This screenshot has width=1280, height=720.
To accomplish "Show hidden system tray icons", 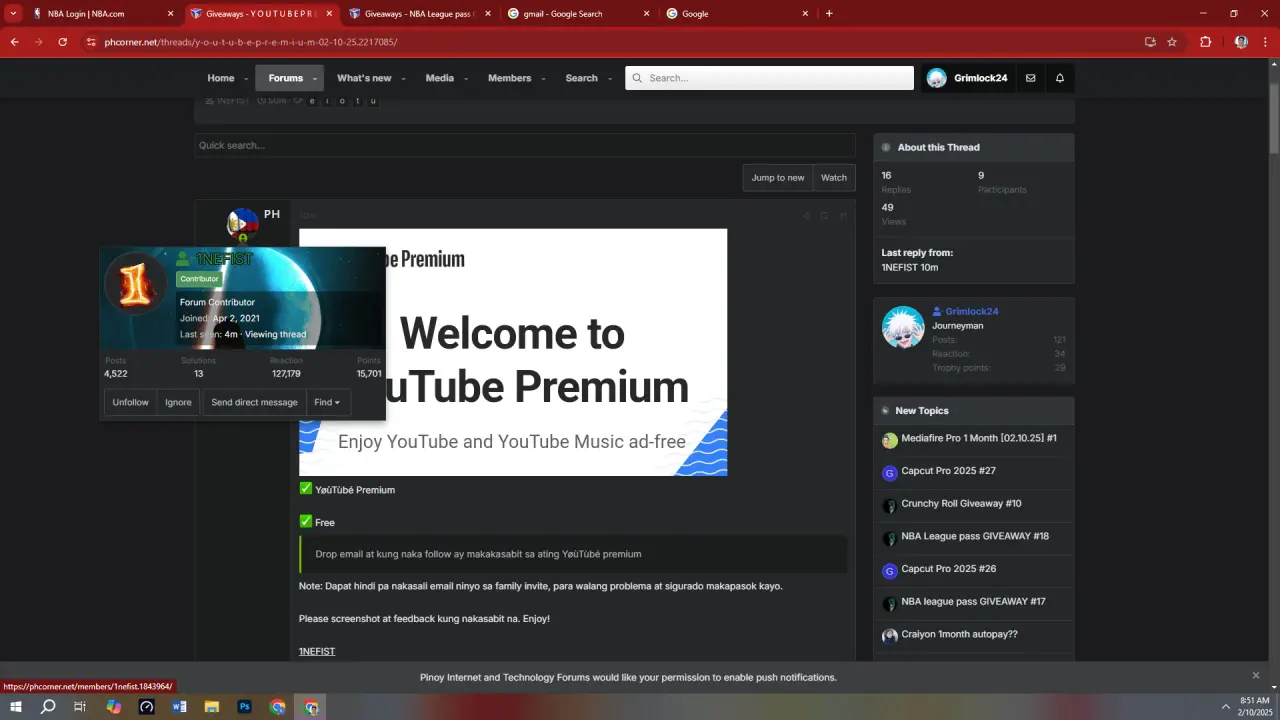I will point(1226,707).
